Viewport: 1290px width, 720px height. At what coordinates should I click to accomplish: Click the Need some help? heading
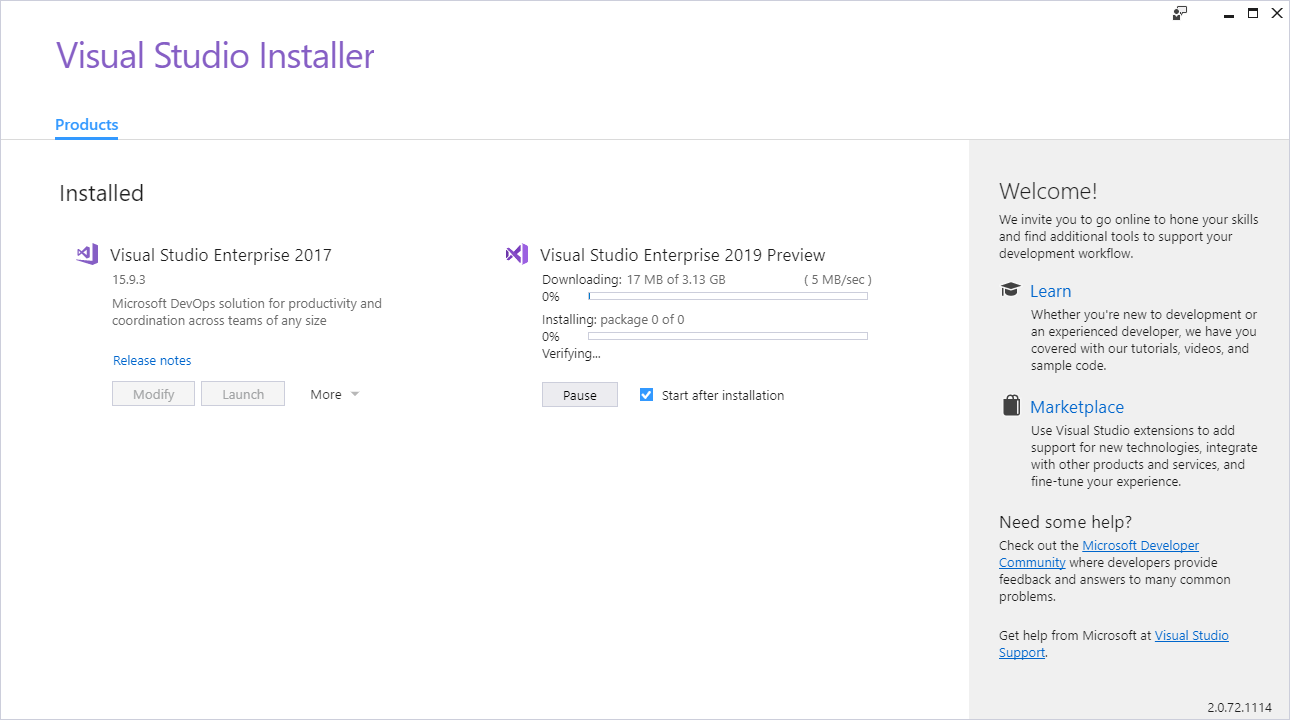pyautogui.click(x=1065, y=522)
